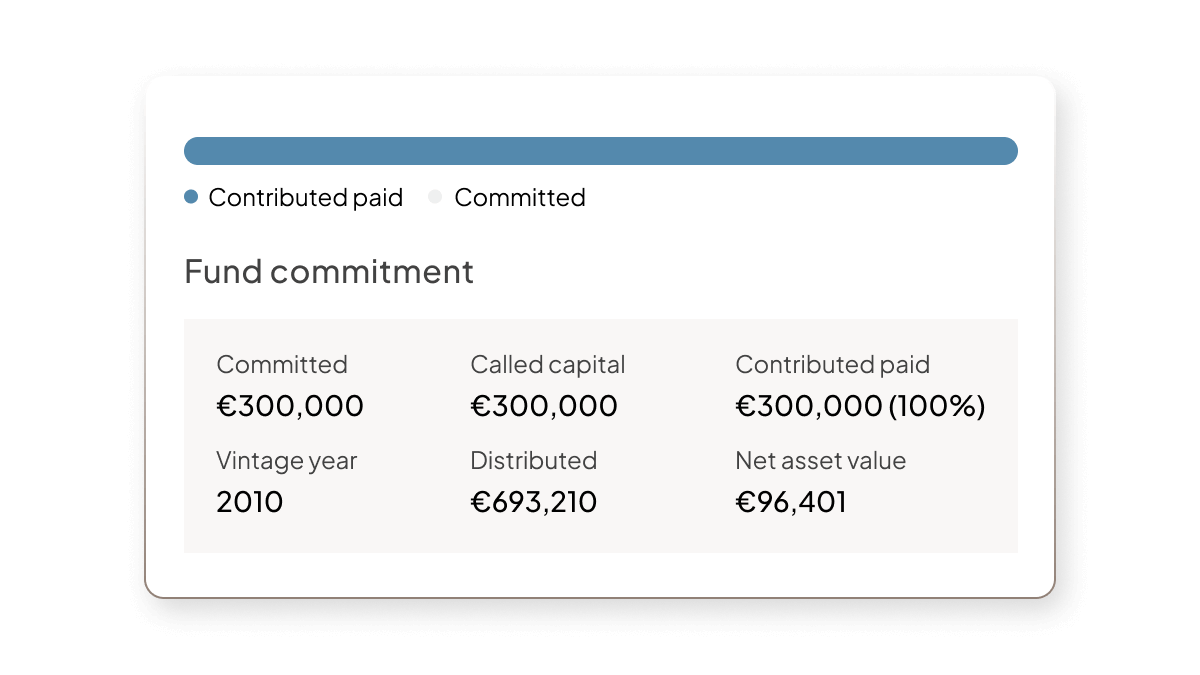Click the 2010 vintage year value
Screen dimensions: 1200x675
(250, 501)
